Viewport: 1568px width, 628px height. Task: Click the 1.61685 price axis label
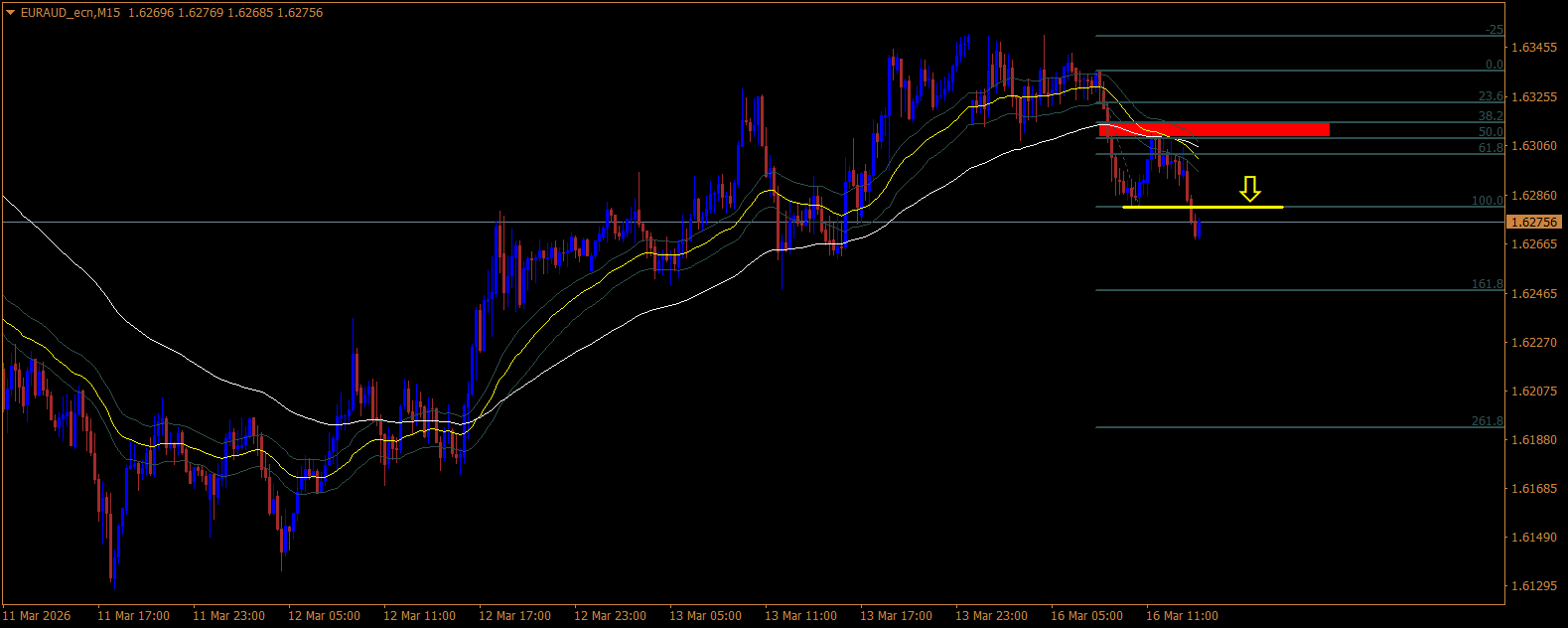coord(1534,489)
